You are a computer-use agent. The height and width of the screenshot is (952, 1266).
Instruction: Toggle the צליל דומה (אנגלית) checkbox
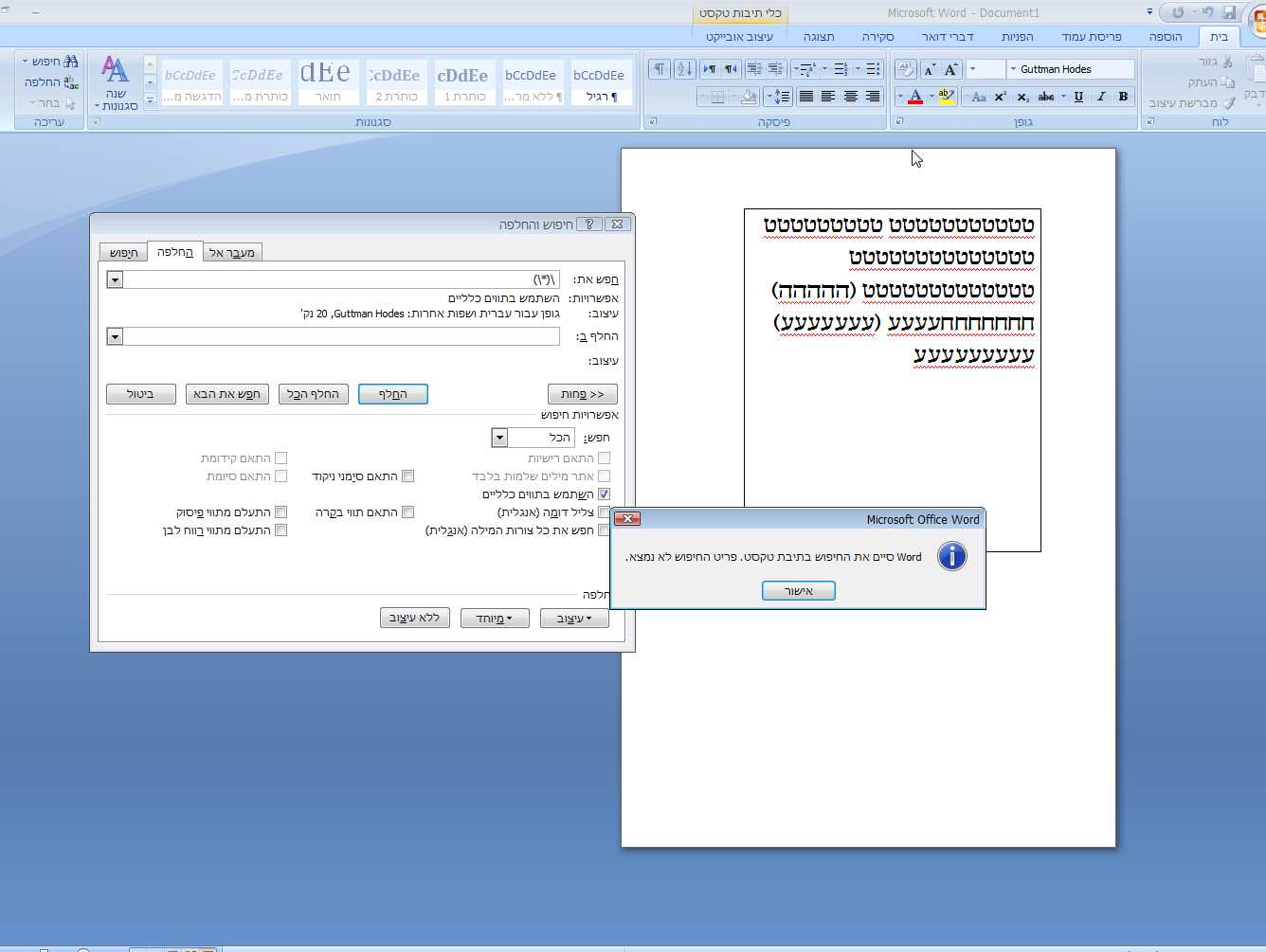[604, 512]
